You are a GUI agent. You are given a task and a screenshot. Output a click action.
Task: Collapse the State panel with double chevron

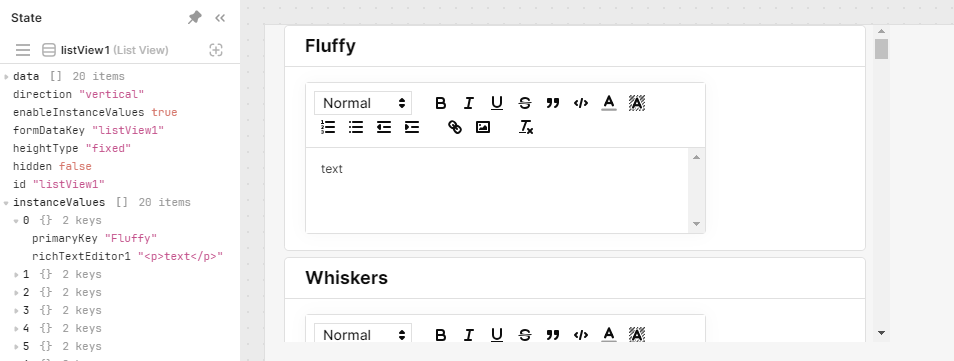click(220, 18)
